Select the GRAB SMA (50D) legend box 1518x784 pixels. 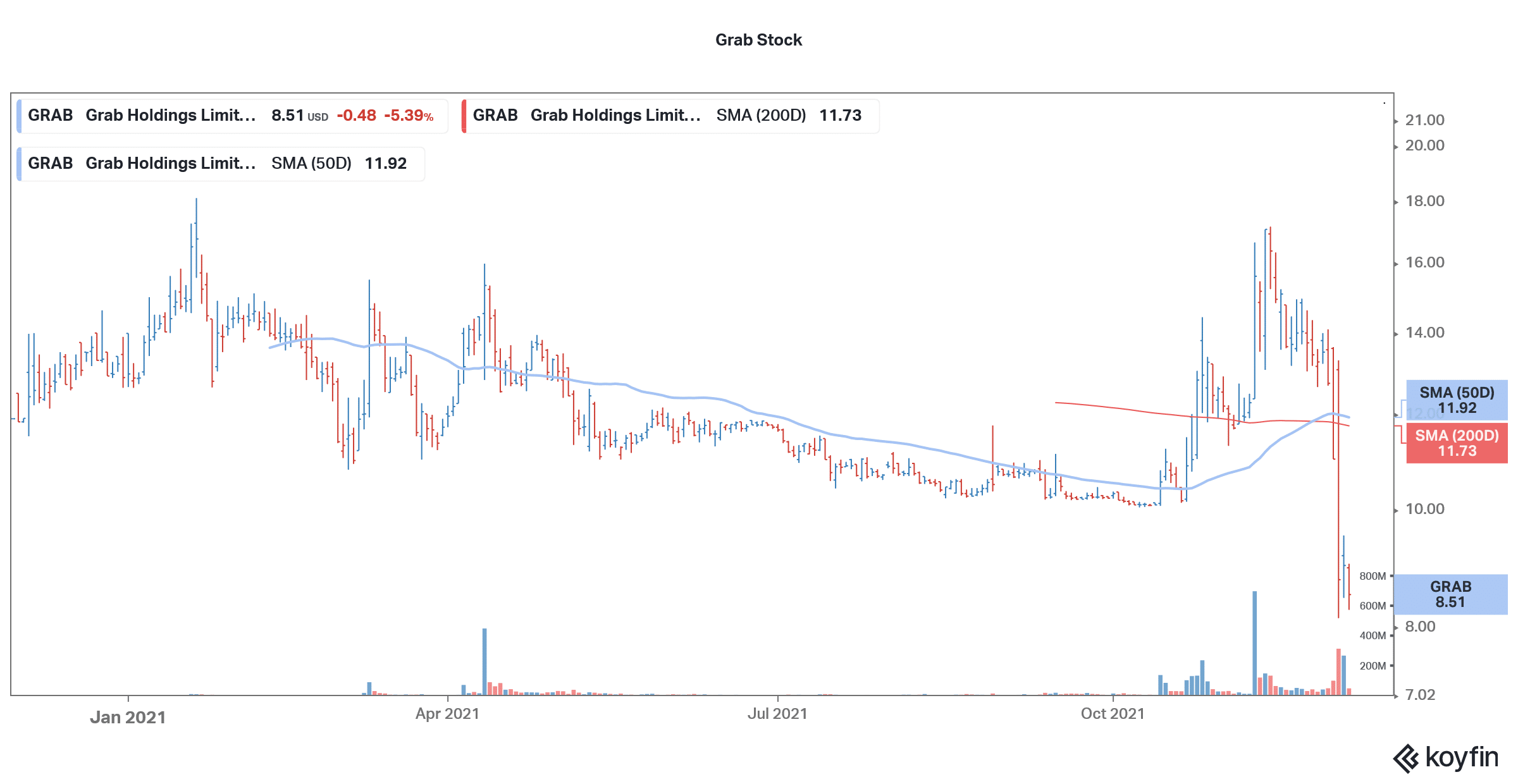click(221, 164)
